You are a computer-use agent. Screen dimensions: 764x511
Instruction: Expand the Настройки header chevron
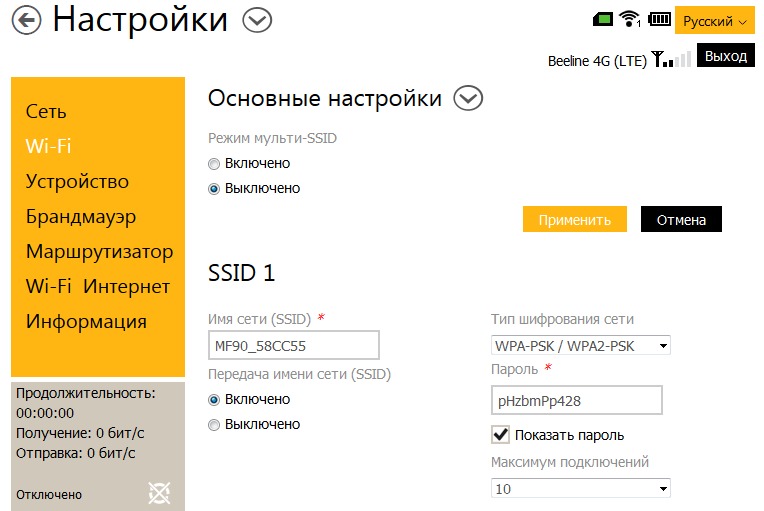click(258, 19)
